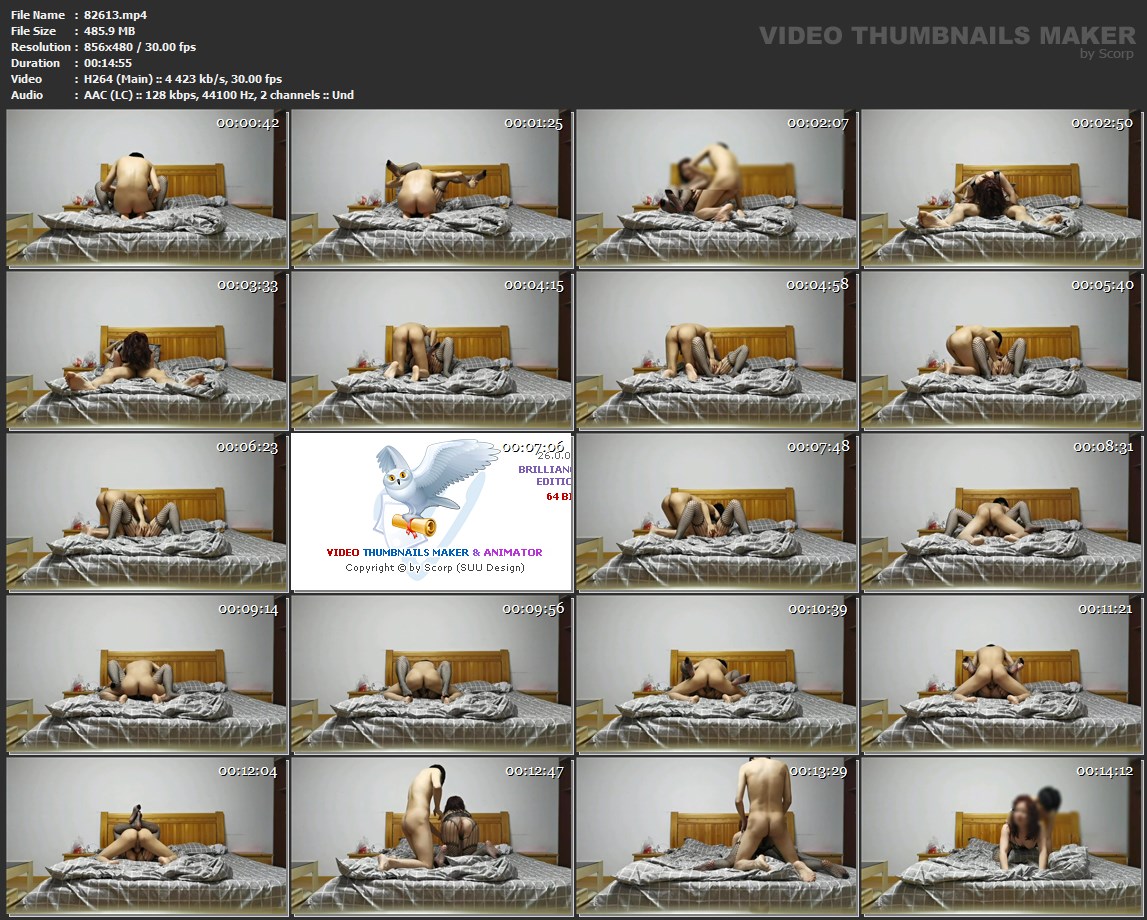Click the 'by Scorp' text in header

coord(1106,54)
